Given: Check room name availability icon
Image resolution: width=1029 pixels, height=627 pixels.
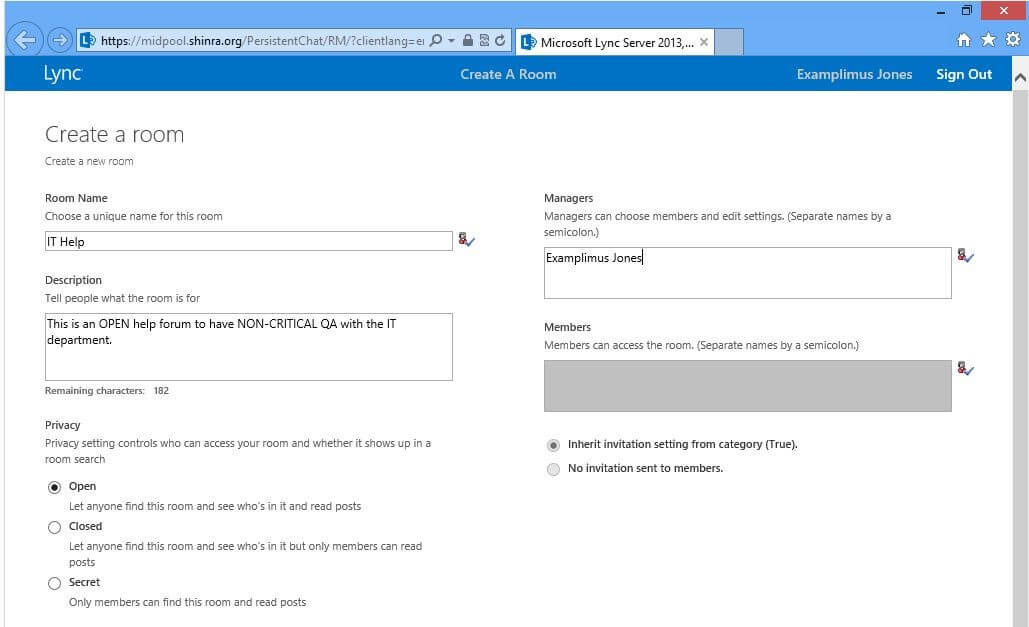Looking at the screenshot, I should click(x=467, y=240).
